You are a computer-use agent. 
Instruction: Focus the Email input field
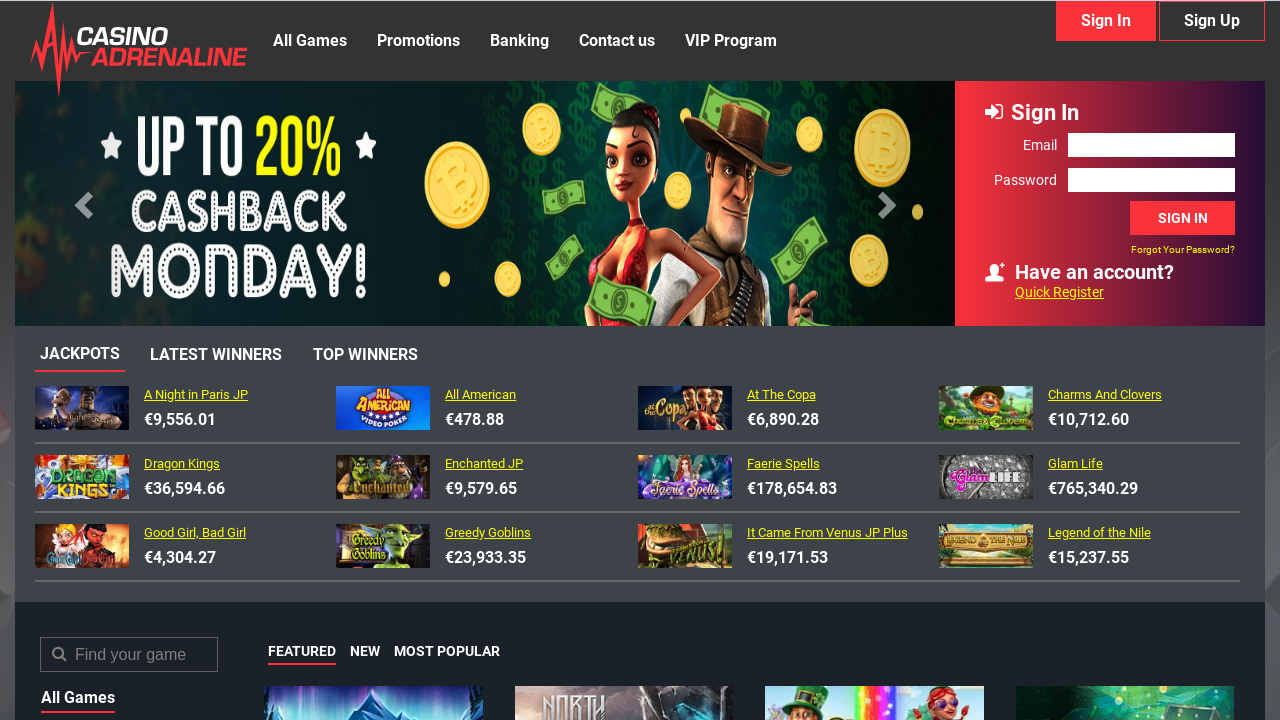point(1151,145)
